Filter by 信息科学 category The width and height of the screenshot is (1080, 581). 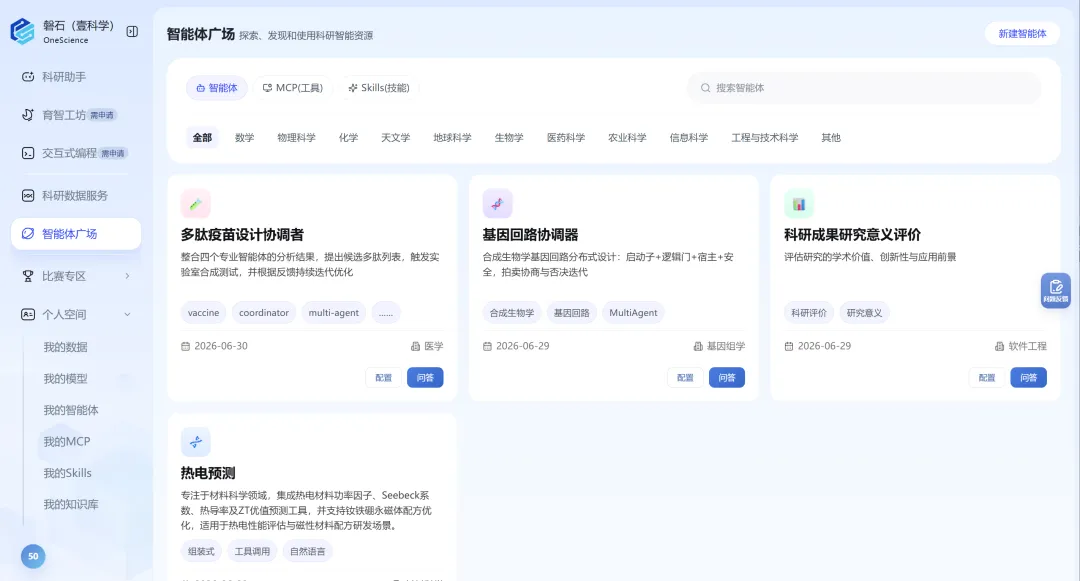pos(689,138)
